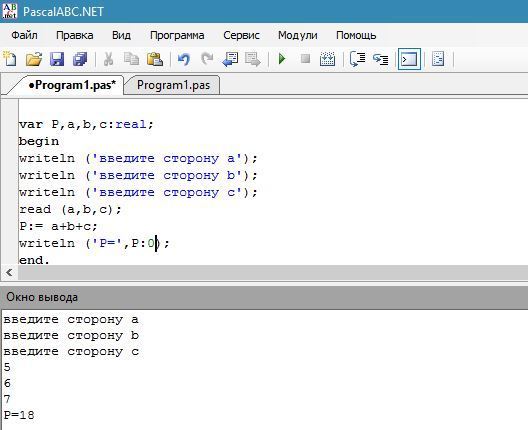
Task: Switch to the second Program1.pas tab
Action: click(173, 85)
